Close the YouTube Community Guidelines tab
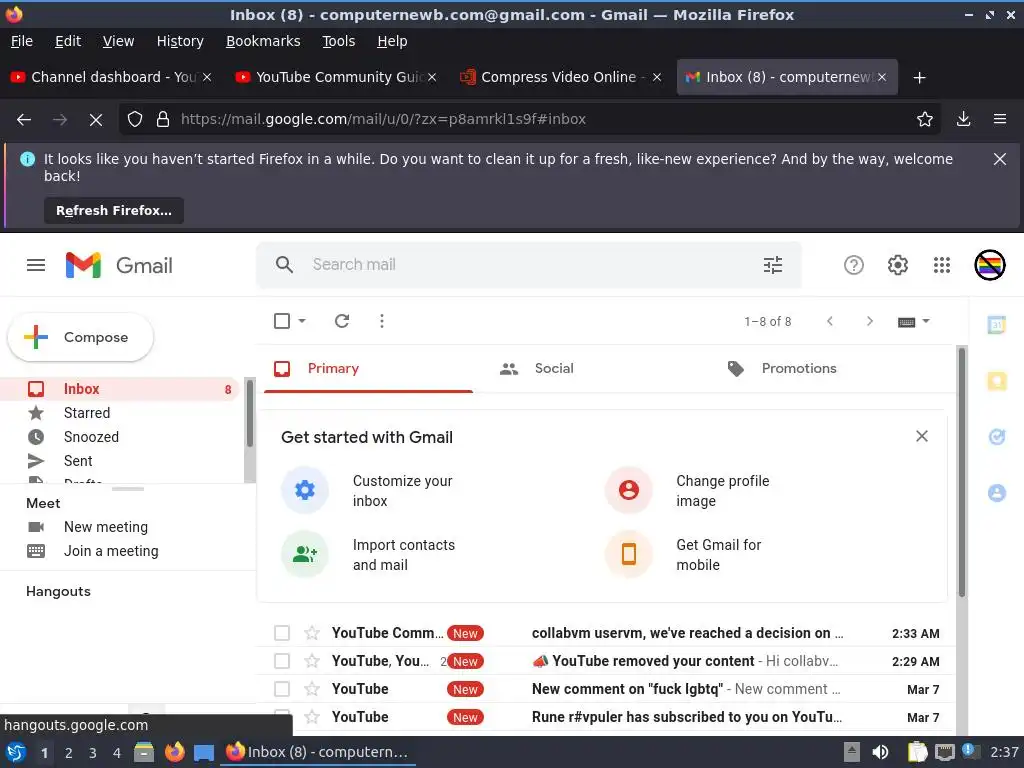The width and height of the screenshot is (1024, 768). (432, 77)
